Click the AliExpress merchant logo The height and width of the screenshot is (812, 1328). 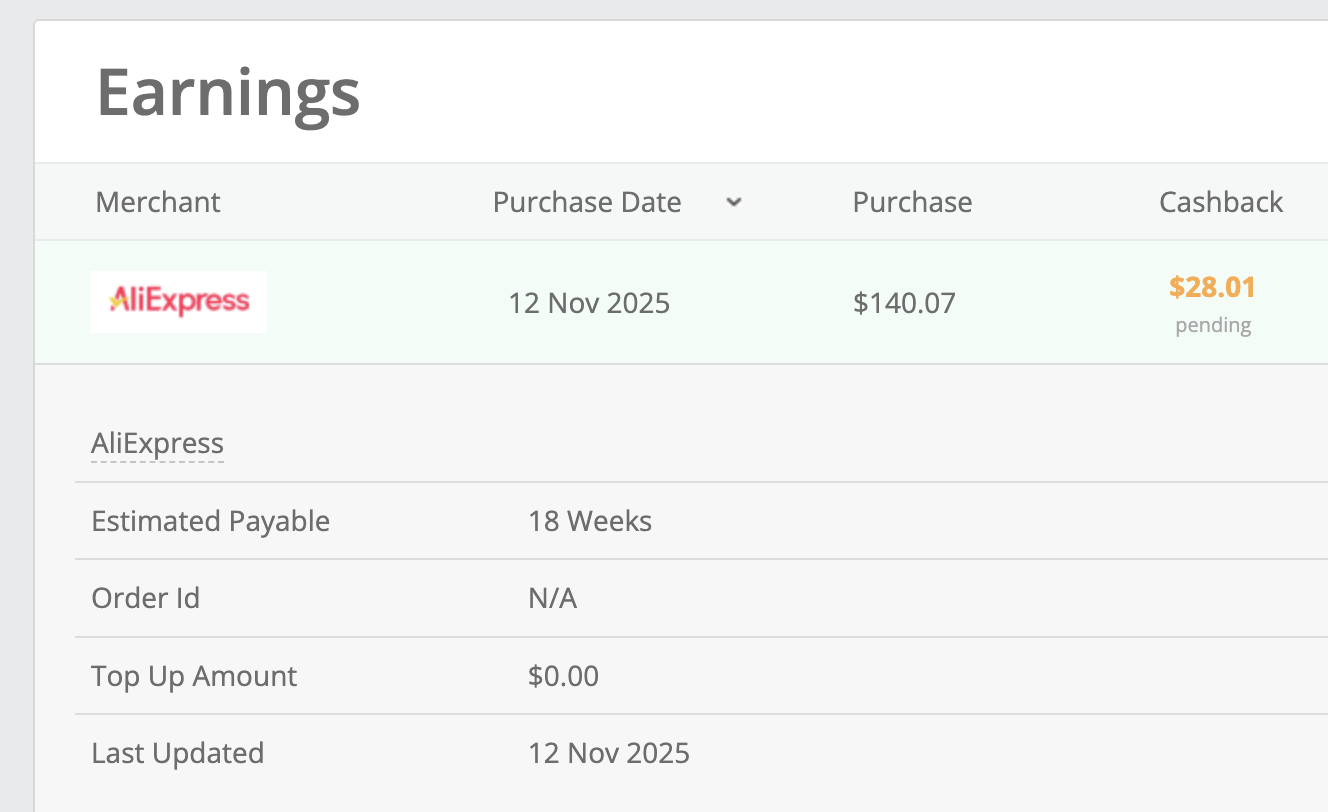coord(179,301)
